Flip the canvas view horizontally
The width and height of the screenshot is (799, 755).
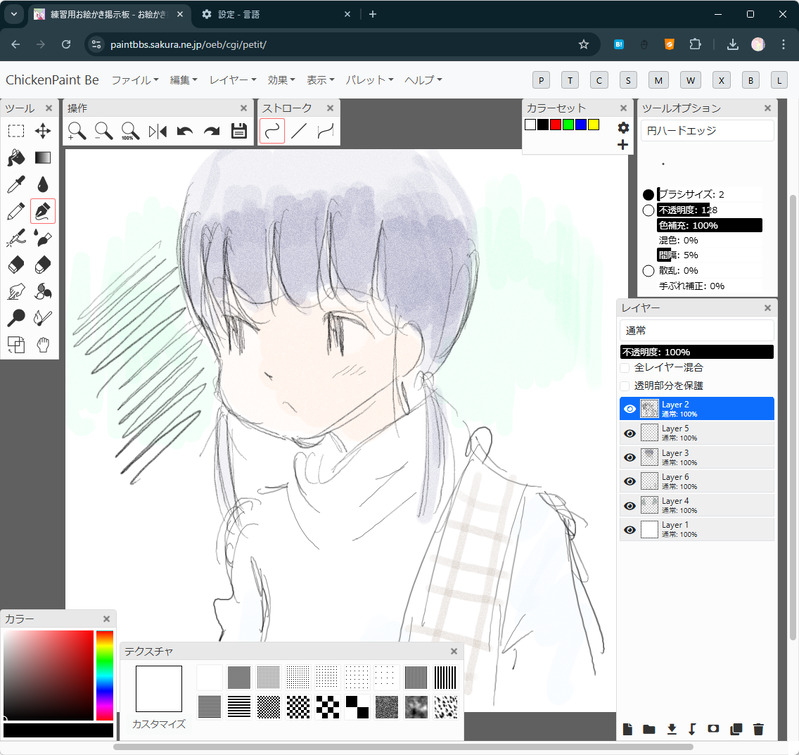point(157,131)
